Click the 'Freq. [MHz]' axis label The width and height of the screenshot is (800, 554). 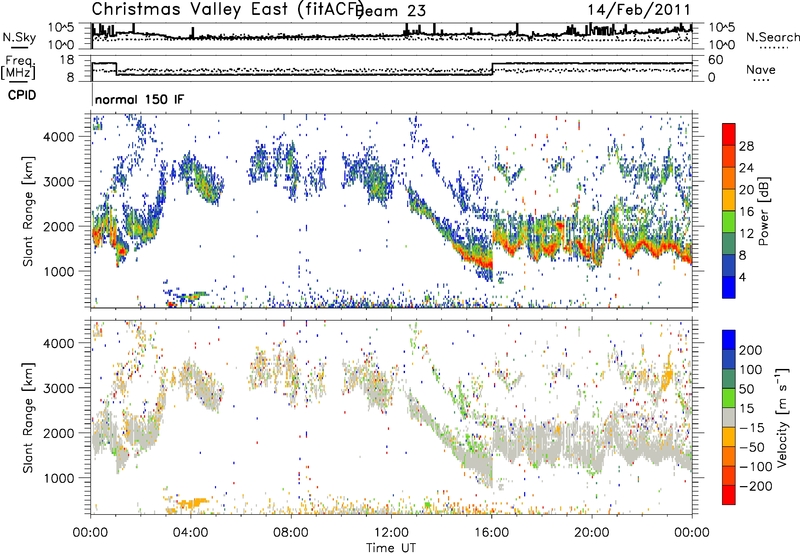click(x=18, y=68)
